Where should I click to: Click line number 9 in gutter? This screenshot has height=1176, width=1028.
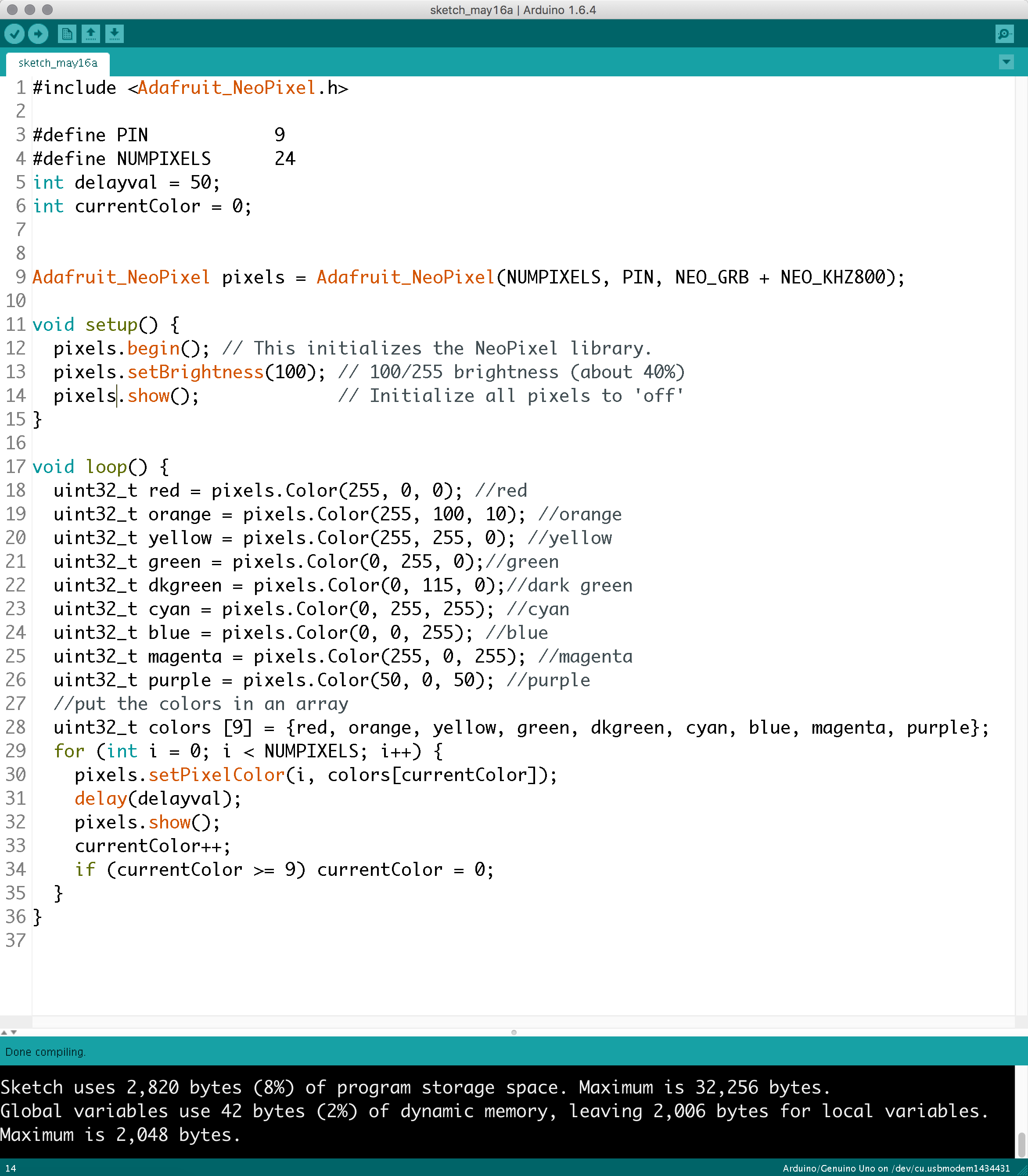pos(21,277)
